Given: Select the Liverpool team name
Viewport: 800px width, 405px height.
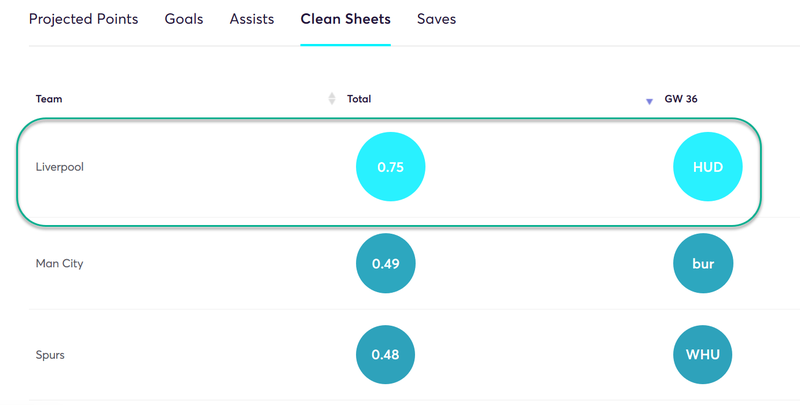Looking at the screenshot, I should pyautogui.click(x=60, y=167).
